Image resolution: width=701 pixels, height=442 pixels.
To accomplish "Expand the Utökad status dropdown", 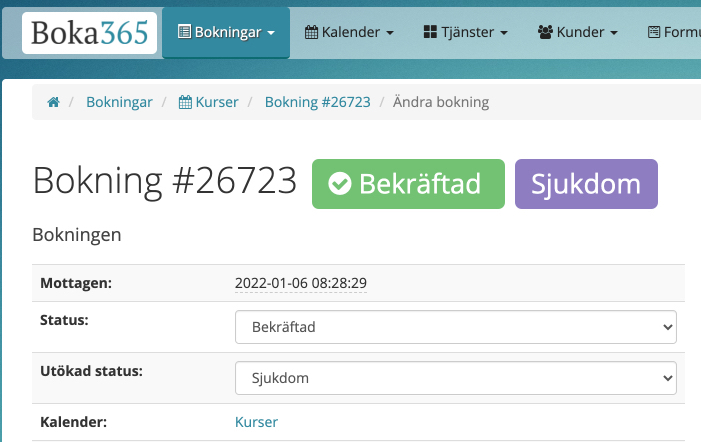I will pyautogui.click(x=456, y=378).
